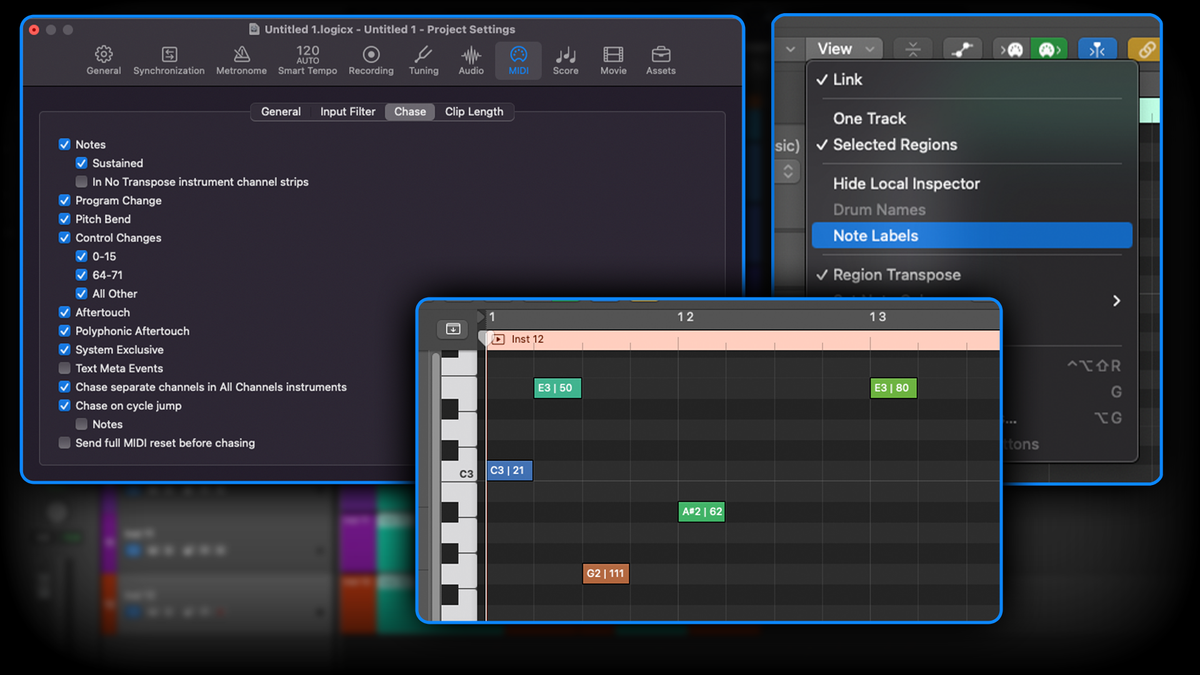The image size is (1200, 675).
Task: Open Tuning settings pane
Action: pos(423,59)
